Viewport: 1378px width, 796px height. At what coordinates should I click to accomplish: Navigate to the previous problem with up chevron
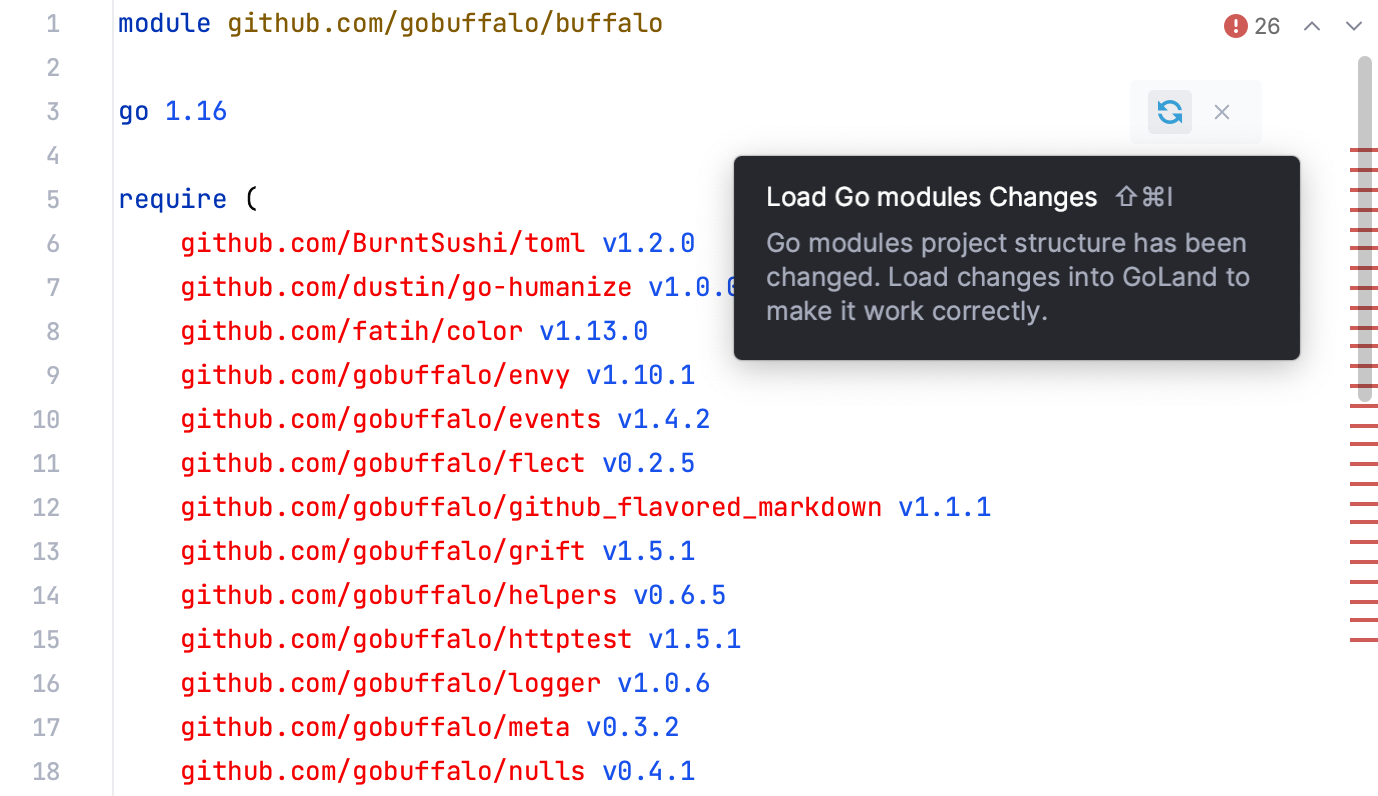pyautogui.click(x=1311, y=26)
